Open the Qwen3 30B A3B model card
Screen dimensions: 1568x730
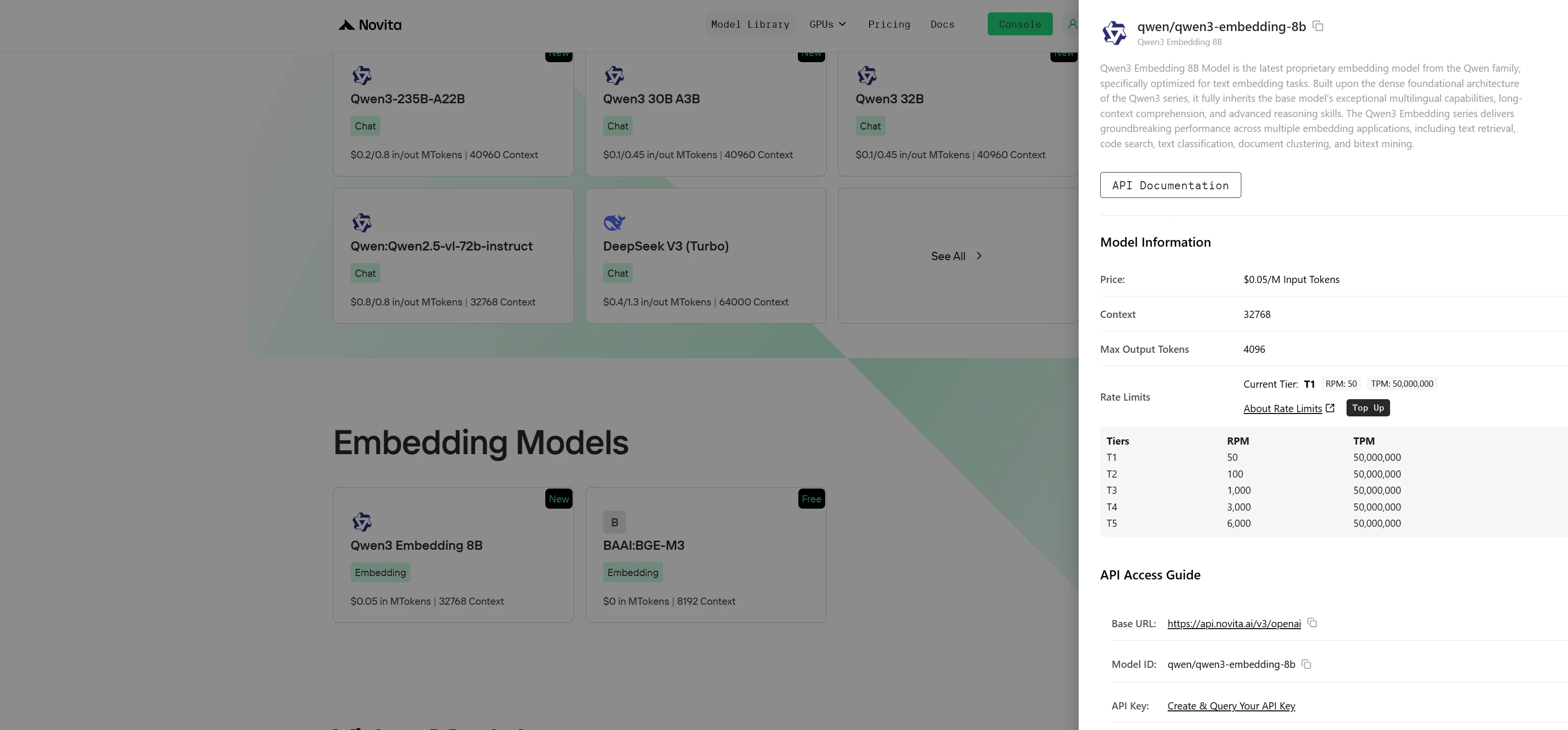coord(706,114)
